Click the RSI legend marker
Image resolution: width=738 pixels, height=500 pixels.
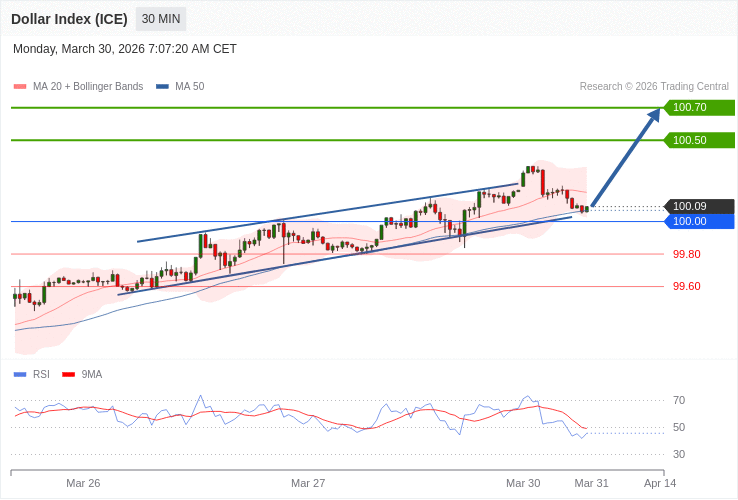click(20, 375)
